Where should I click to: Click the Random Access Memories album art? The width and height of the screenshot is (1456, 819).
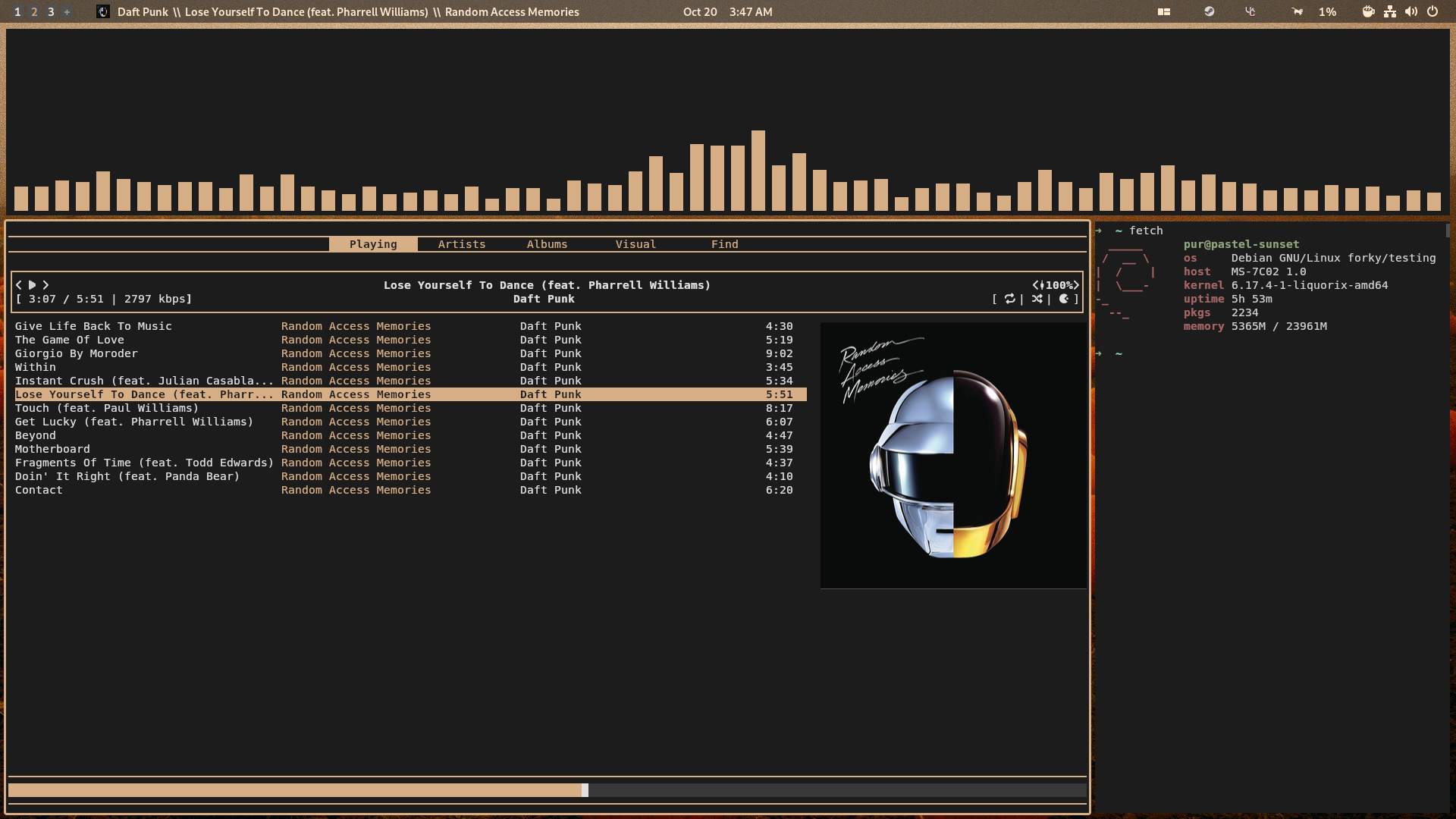tap(952, 455)
